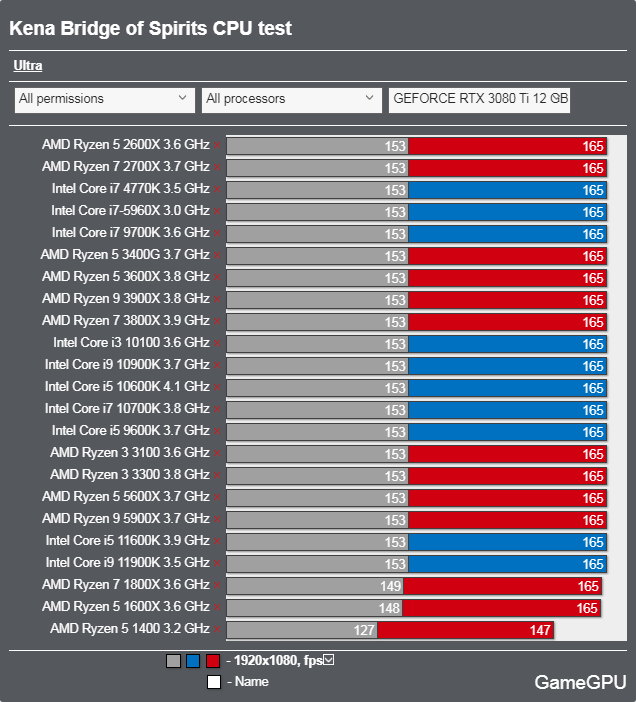Remove AMD Ryzen 7 2700X row via red X
Viewport: 636px width, 702px height.
217,167
